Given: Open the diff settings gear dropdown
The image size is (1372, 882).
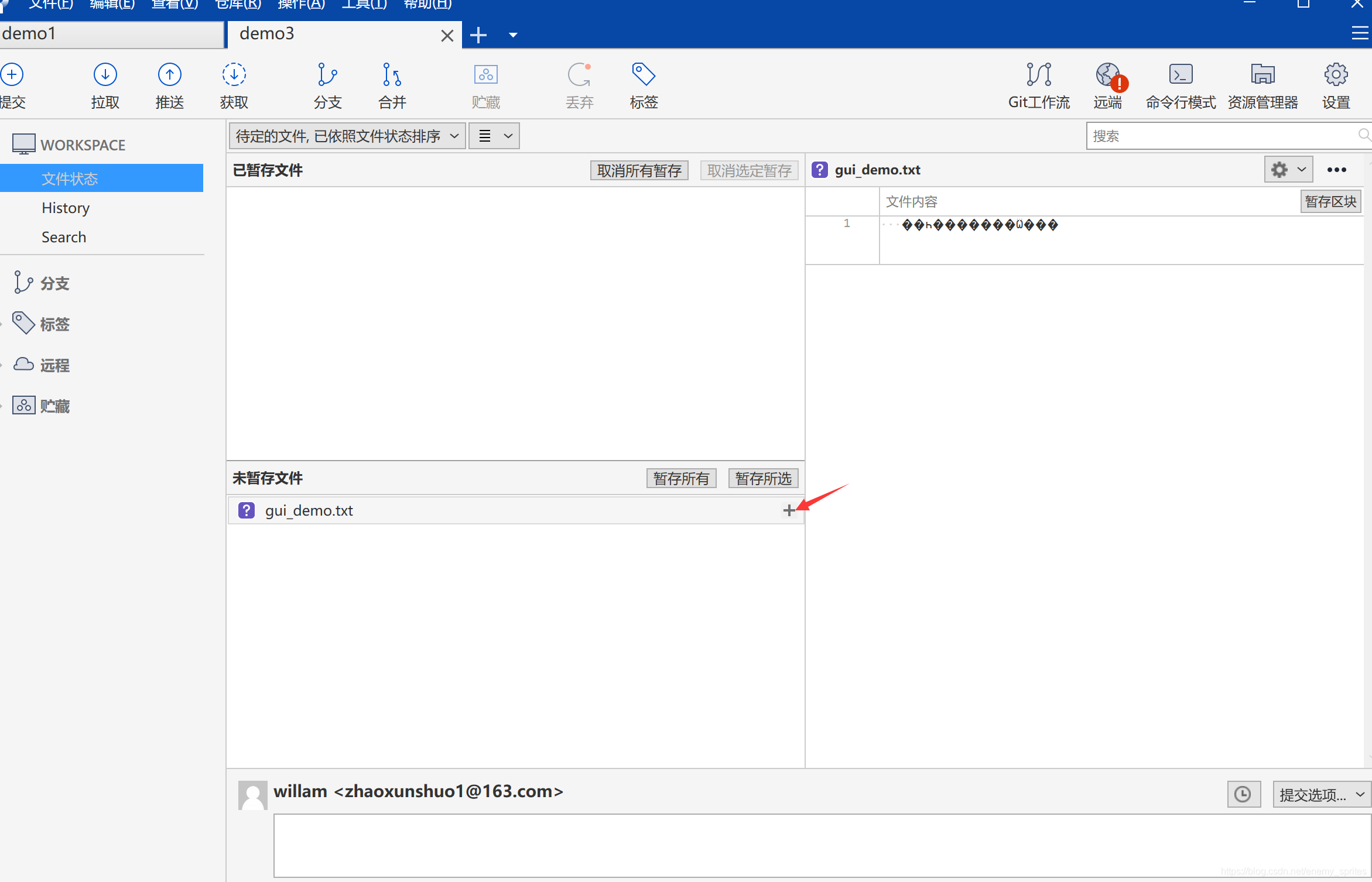Looking at the screenshot, I should 1288,170.
